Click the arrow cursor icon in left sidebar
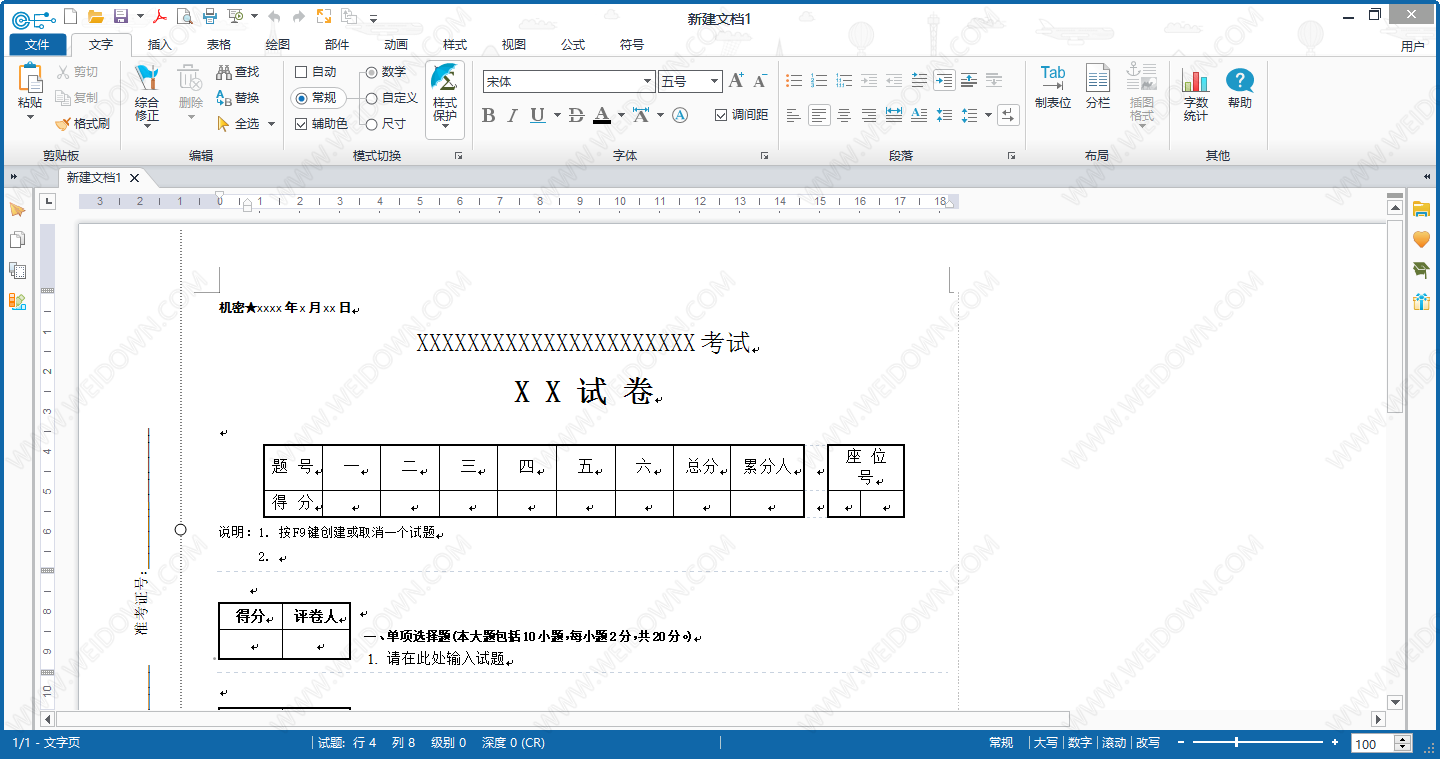The image size is (1440, 759). coord(17,209)
